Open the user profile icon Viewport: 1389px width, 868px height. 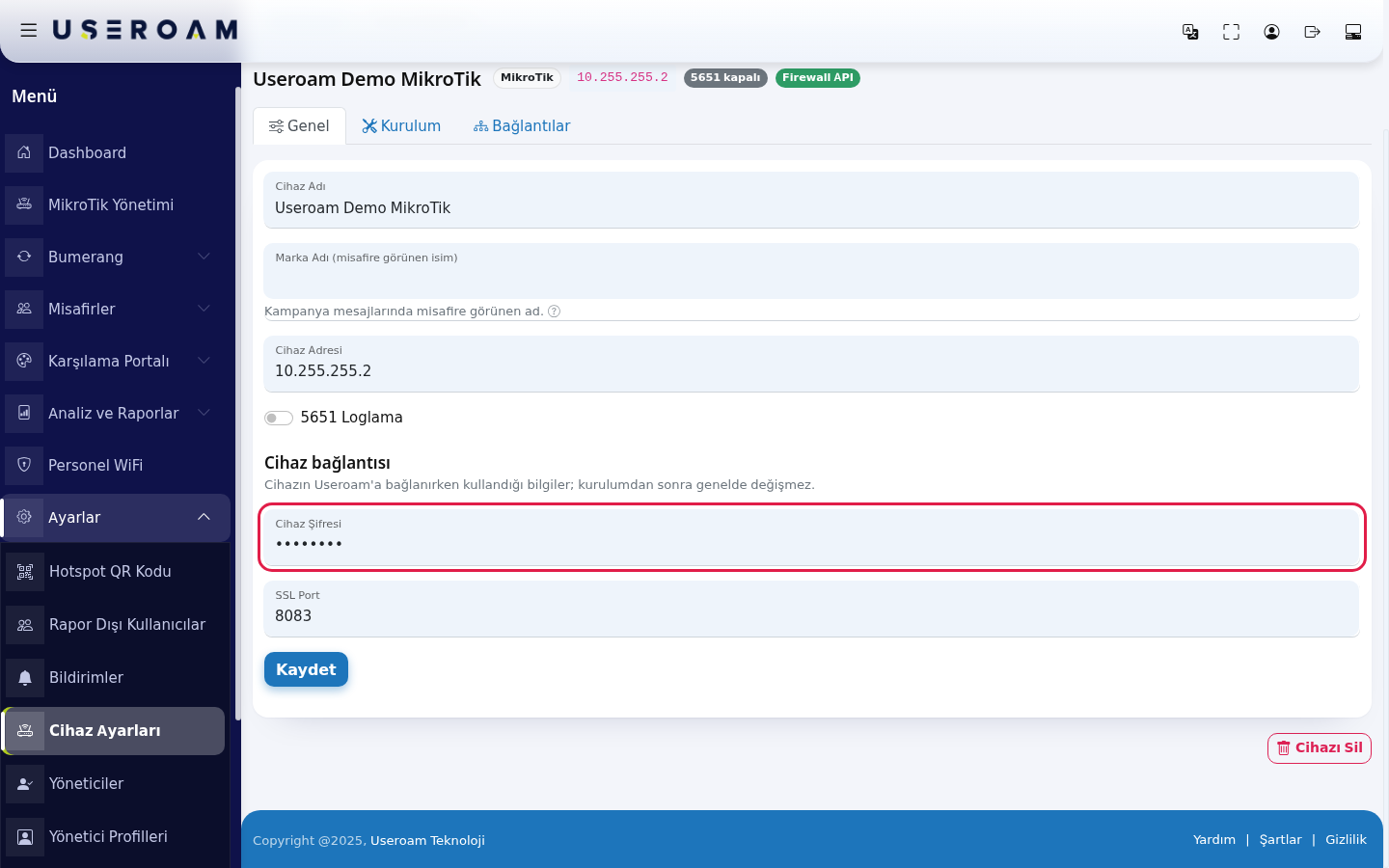coord(1271,32)
